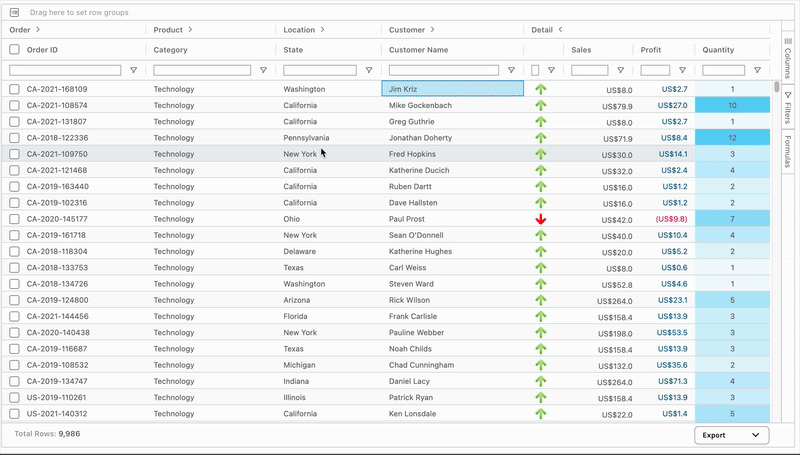Check the row checkbox for CA-2021-168109
The height and width of the screenshot is (455, 800).
click(x=14, y=89)
